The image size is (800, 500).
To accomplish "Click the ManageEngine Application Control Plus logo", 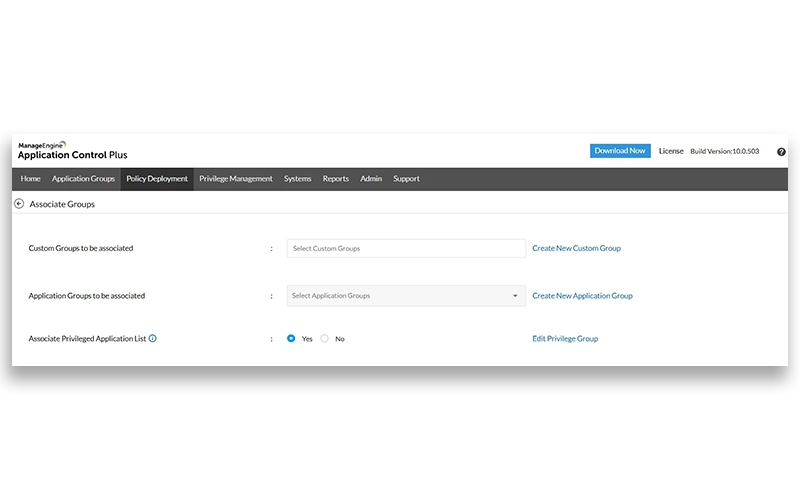I will (72, 151).
